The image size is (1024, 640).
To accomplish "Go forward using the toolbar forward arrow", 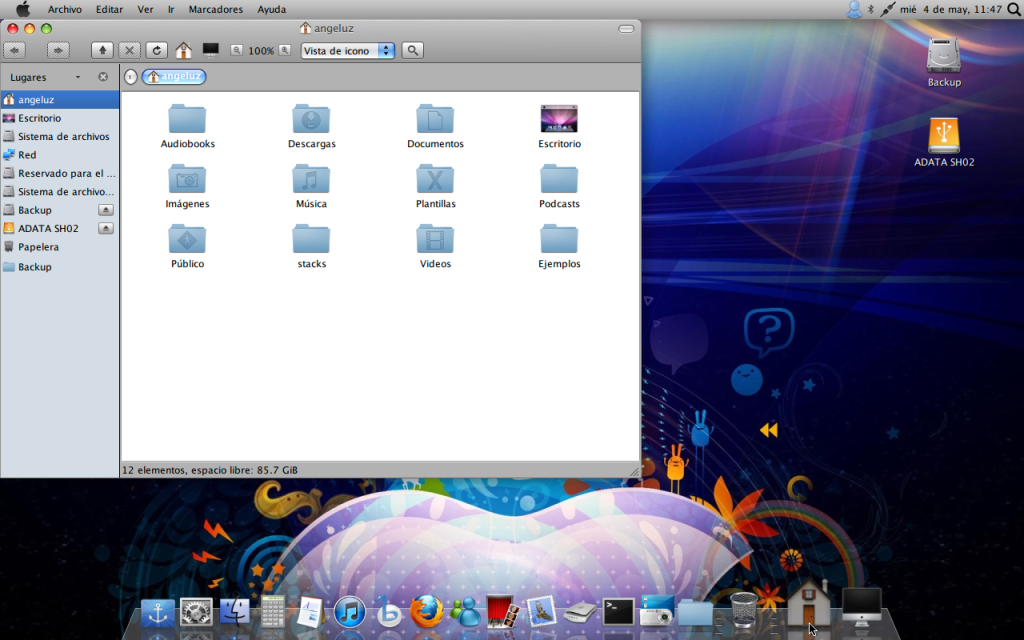I will (58, 50).
